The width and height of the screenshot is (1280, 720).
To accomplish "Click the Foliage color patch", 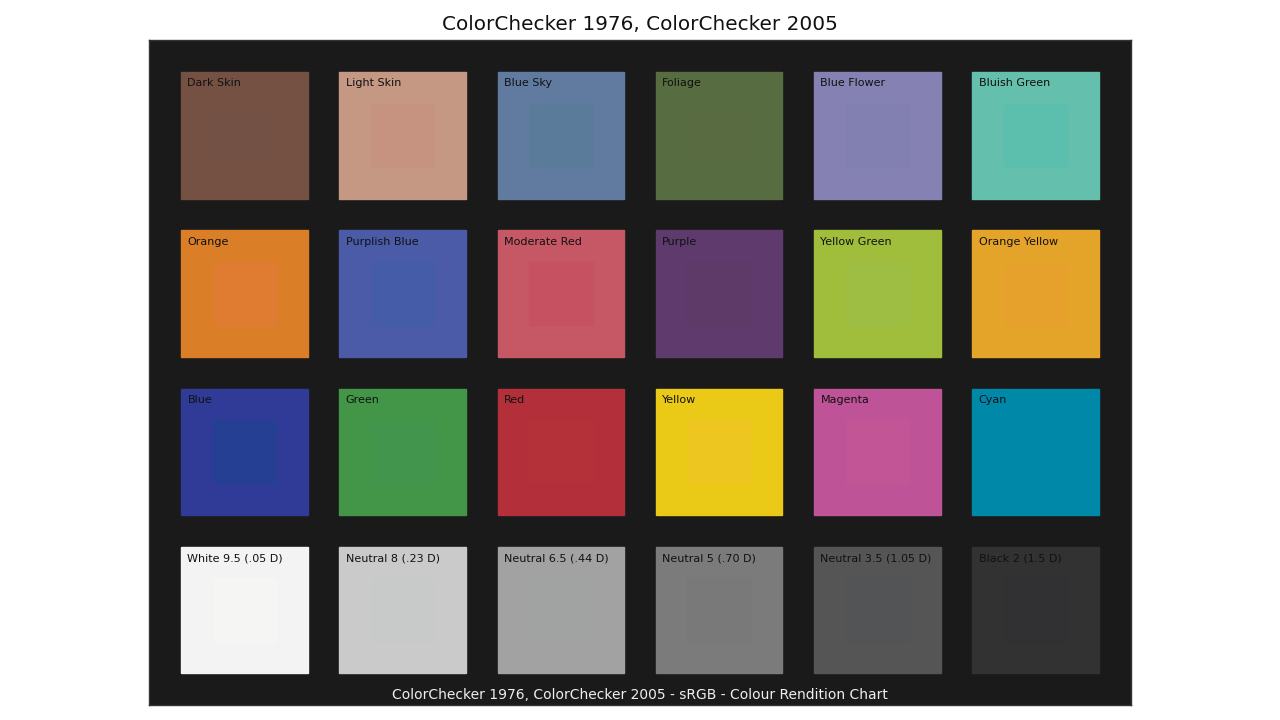I will pos(719,136).
